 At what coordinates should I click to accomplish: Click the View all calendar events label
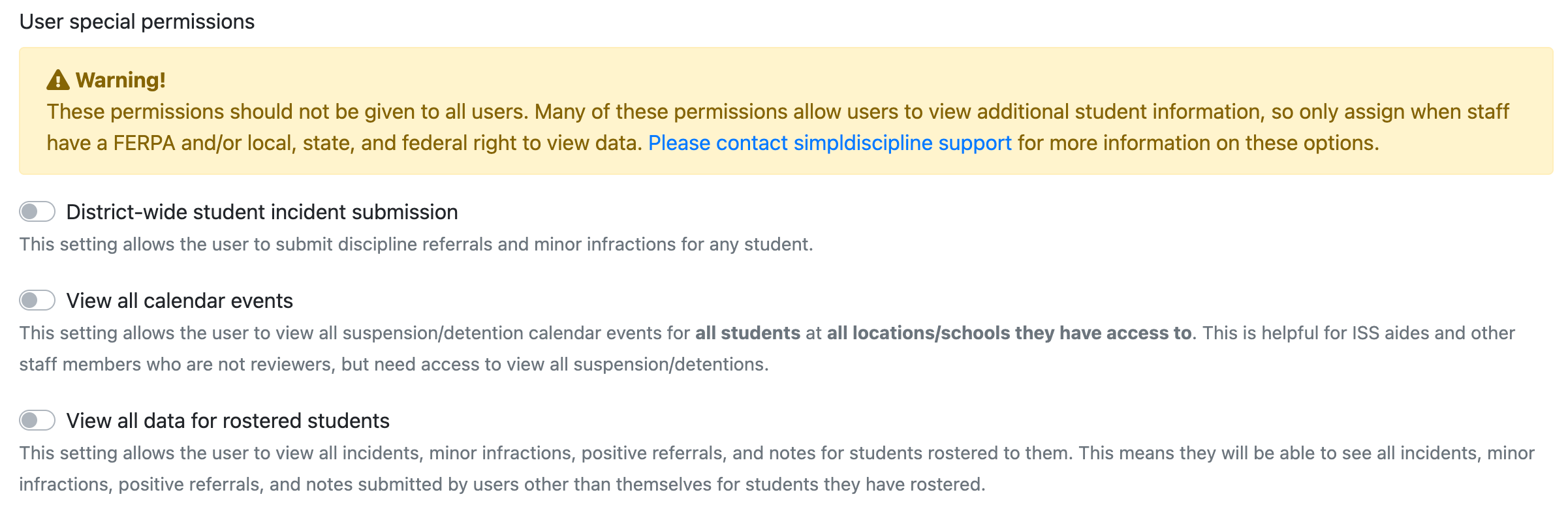point(180,301)
